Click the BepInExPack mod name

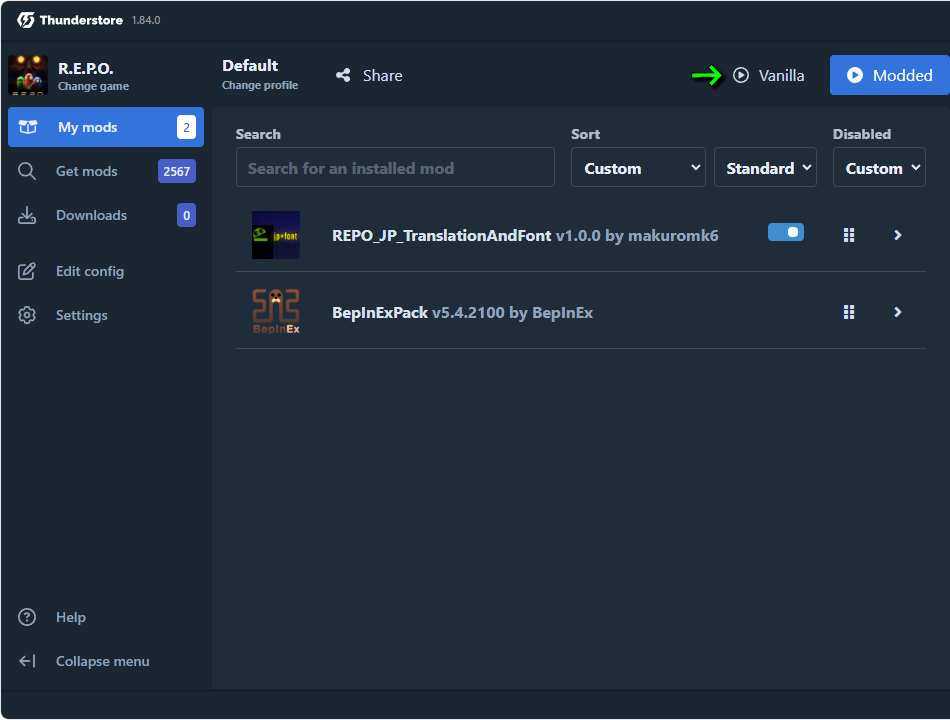[380, 313]
